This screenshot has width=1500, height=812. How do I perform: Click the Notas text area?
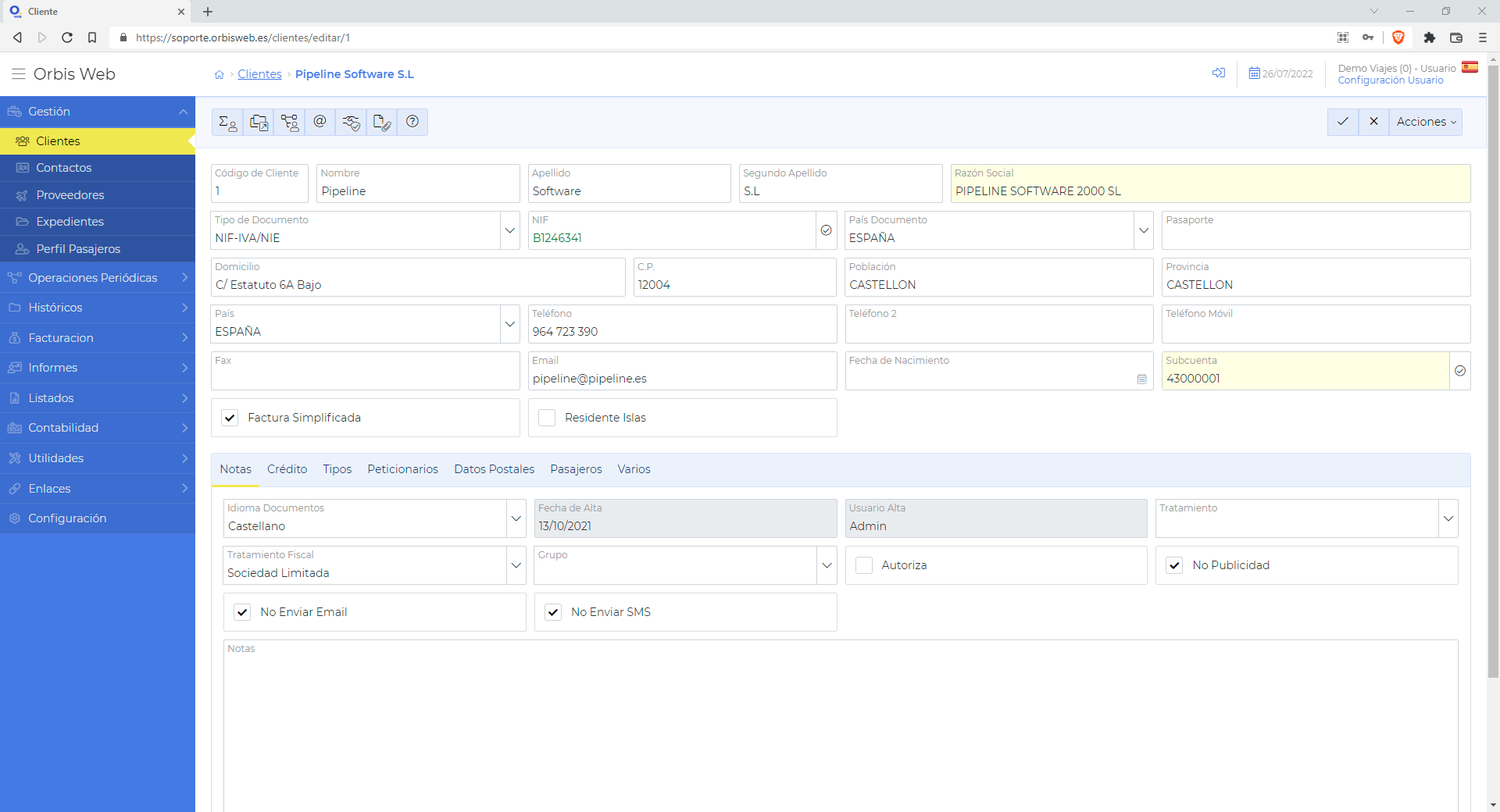[x=841, y=726]
